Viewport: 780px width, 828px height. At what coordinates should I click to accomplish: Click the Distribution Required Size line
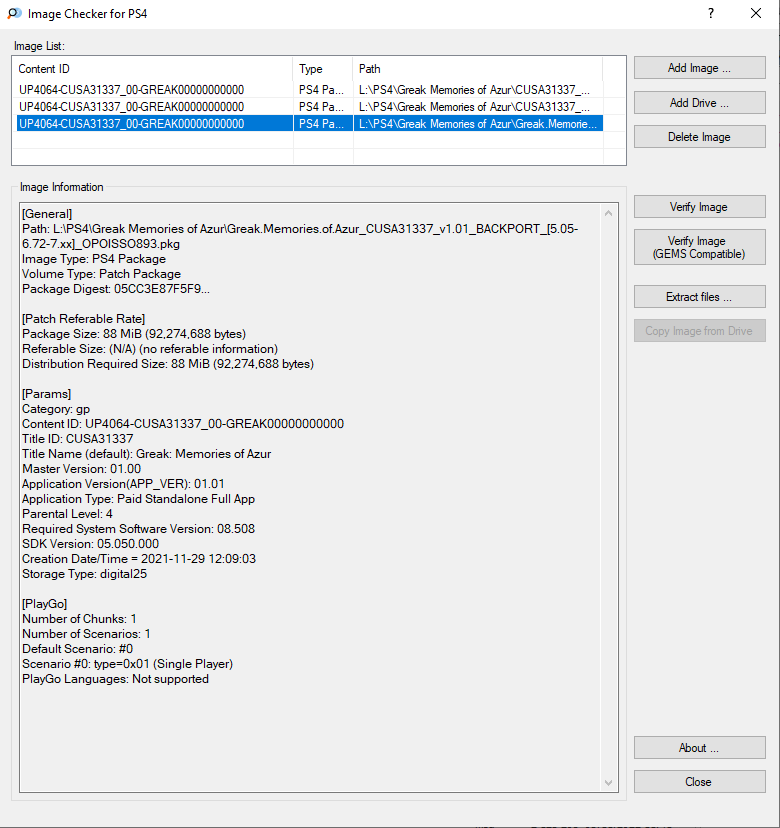point(168,364)
